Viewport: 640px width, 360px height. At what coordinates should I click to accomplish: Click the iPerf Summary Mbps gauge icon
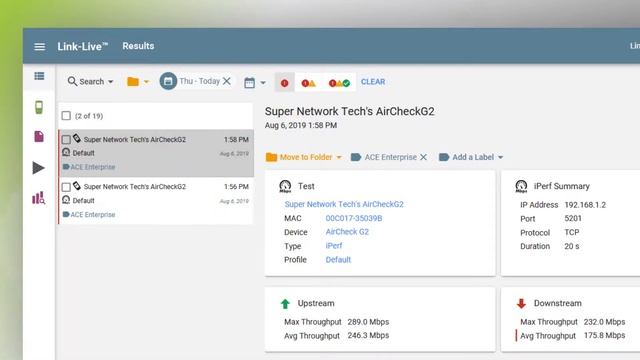coord(521,186)
